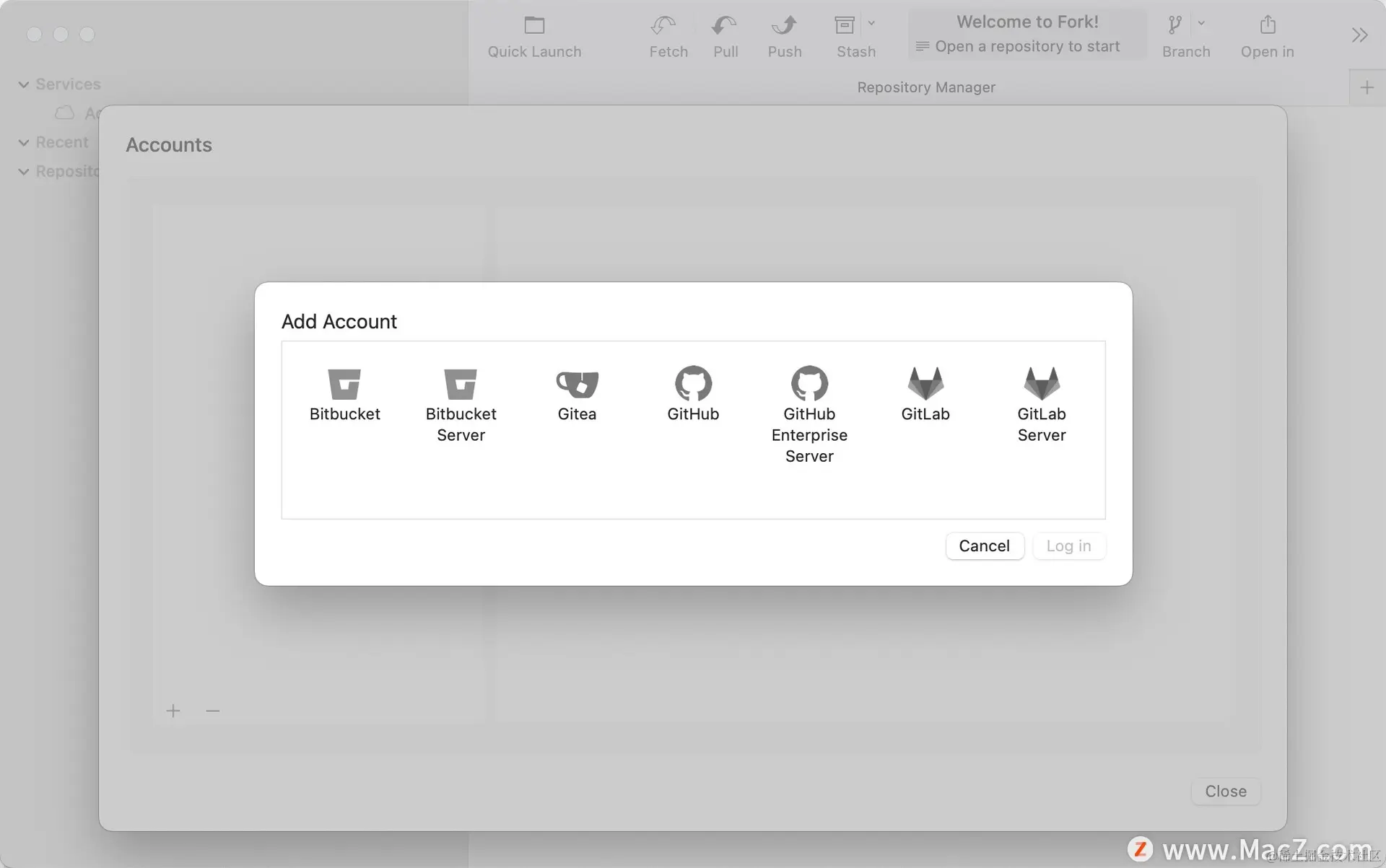Click the Fetch toolbar icon
This screenshot has height=868, width=1386.
(664, 26)
